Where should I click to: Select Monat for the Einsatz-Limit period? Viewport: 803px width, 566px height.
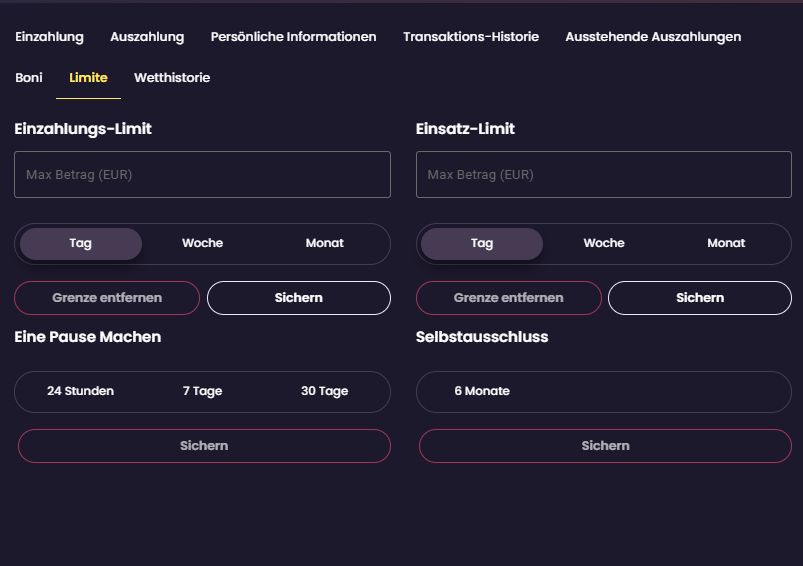pyautogui.click(x=726, y=243)
